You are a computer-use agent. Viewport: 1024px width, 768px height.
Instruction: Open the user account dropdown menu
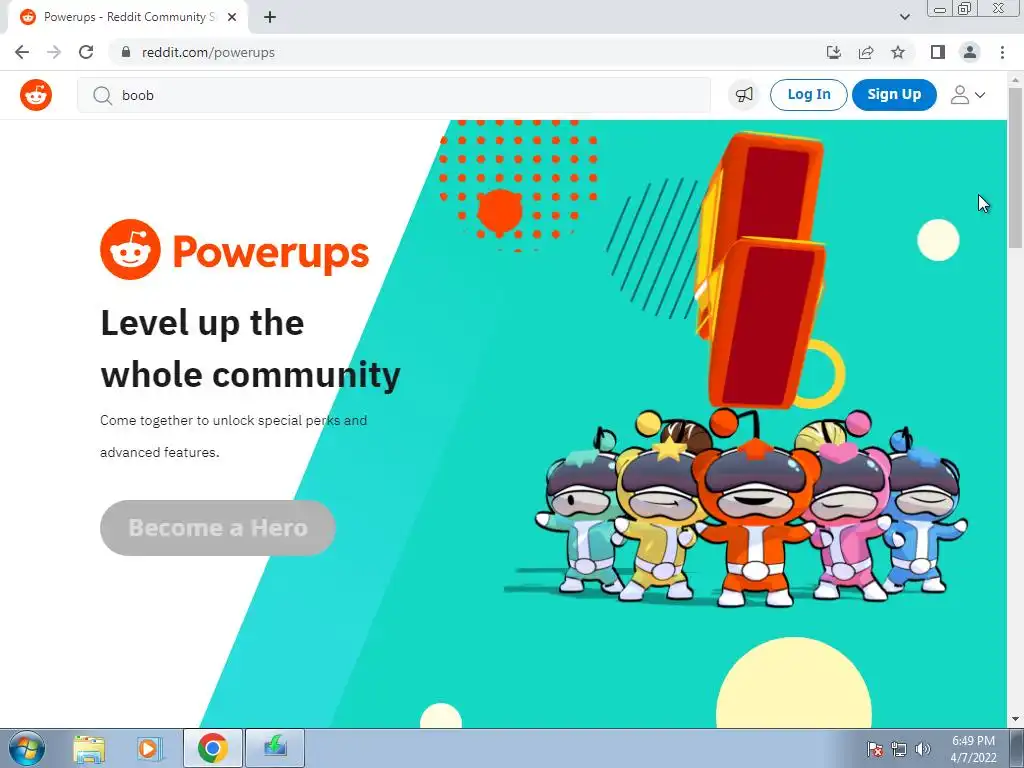tap(967, 95)
